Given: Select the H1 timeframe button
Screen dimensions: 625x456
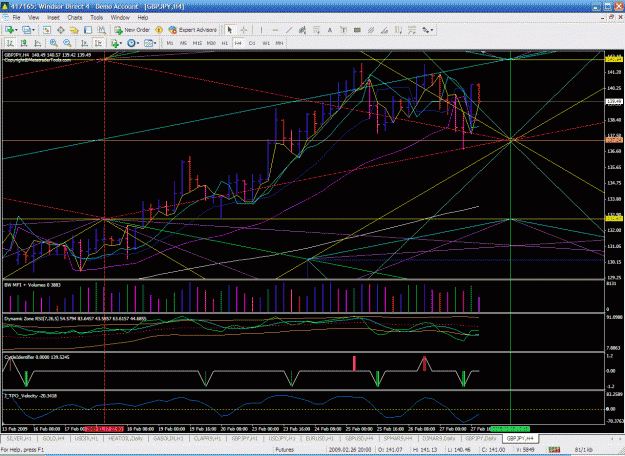Looking at the screenshot, I should (224, 43).
